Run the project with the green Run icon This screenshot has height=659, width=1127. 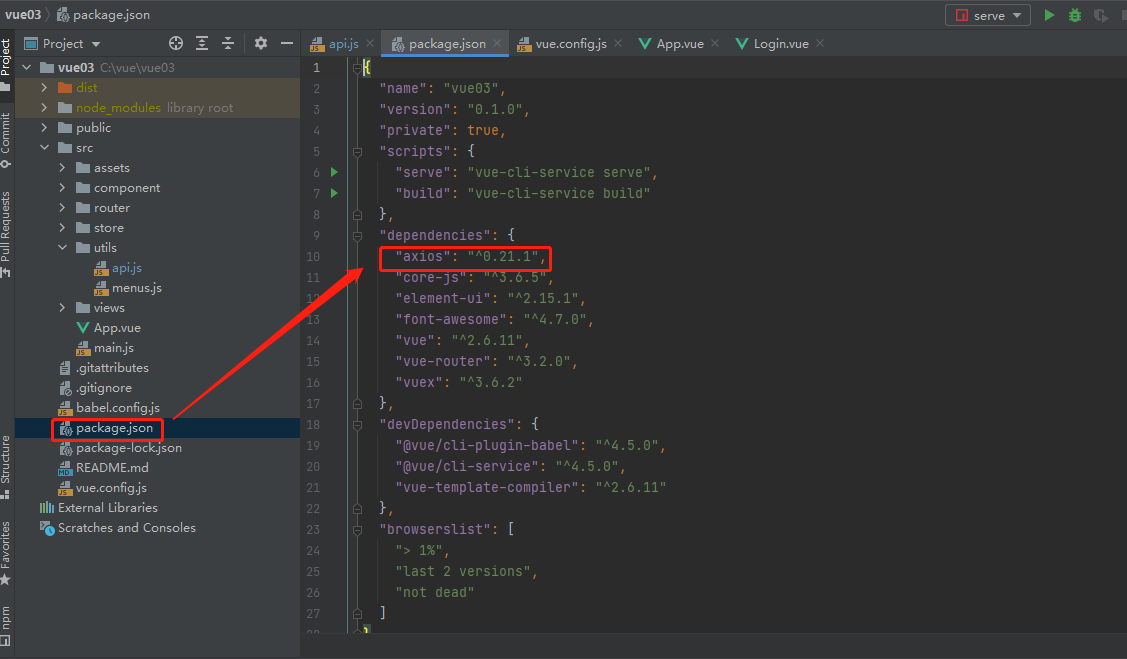tap(1048, 15)
